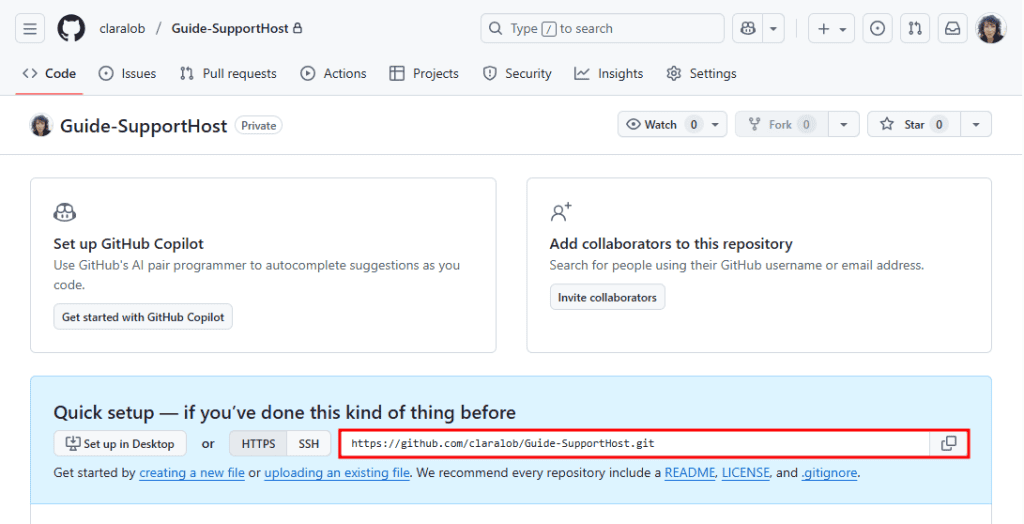Switch to the Projects tab
The image size is (1024, 524).
click(424, 74)
